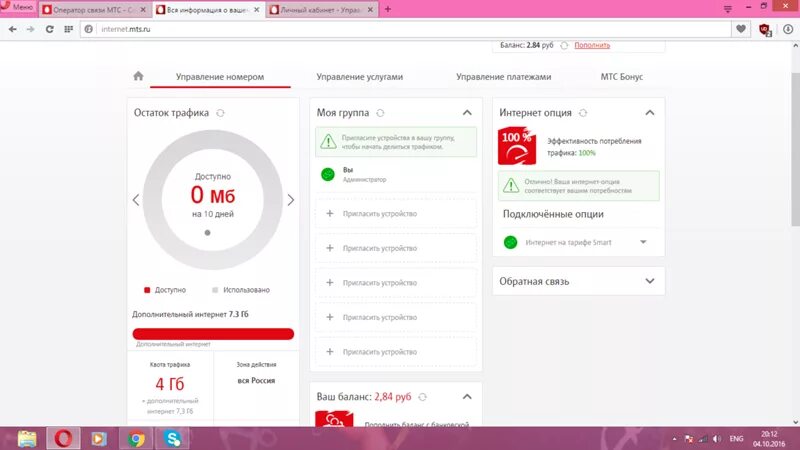Viewport: 800px width, 450px height.
Task: Close the Личный кабинет tab
Action: [370, 10]
